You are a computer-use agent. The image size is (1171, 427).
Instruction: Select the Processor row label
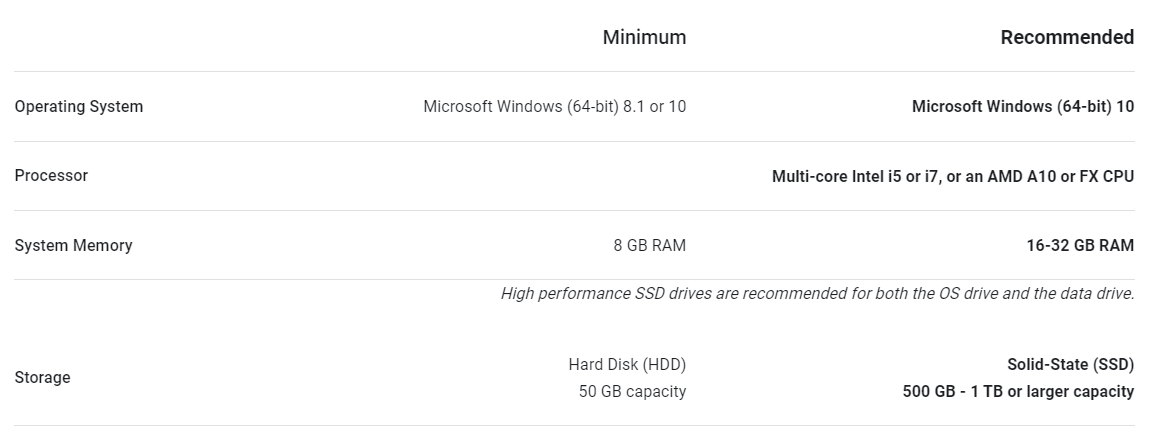(x=51, y=175)
